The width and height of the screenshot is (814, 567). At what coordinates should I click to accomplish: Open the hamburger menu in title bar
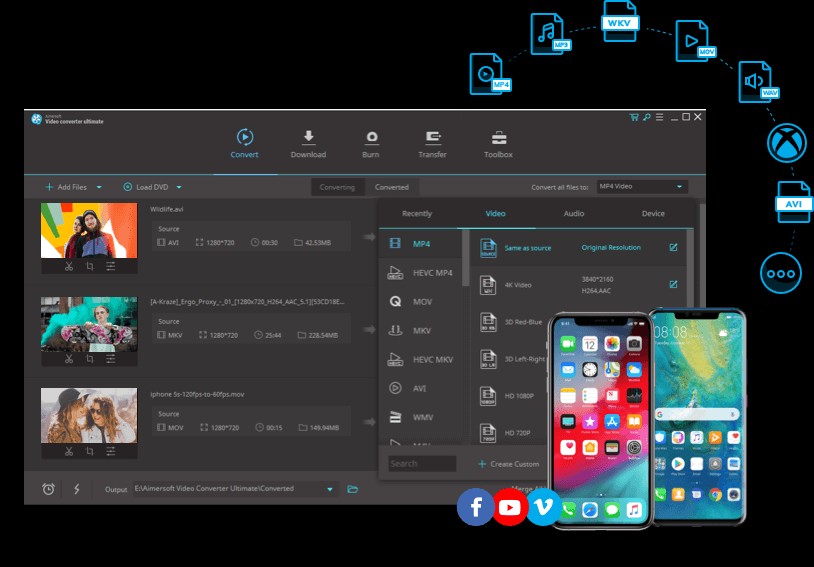coord(659,117)
